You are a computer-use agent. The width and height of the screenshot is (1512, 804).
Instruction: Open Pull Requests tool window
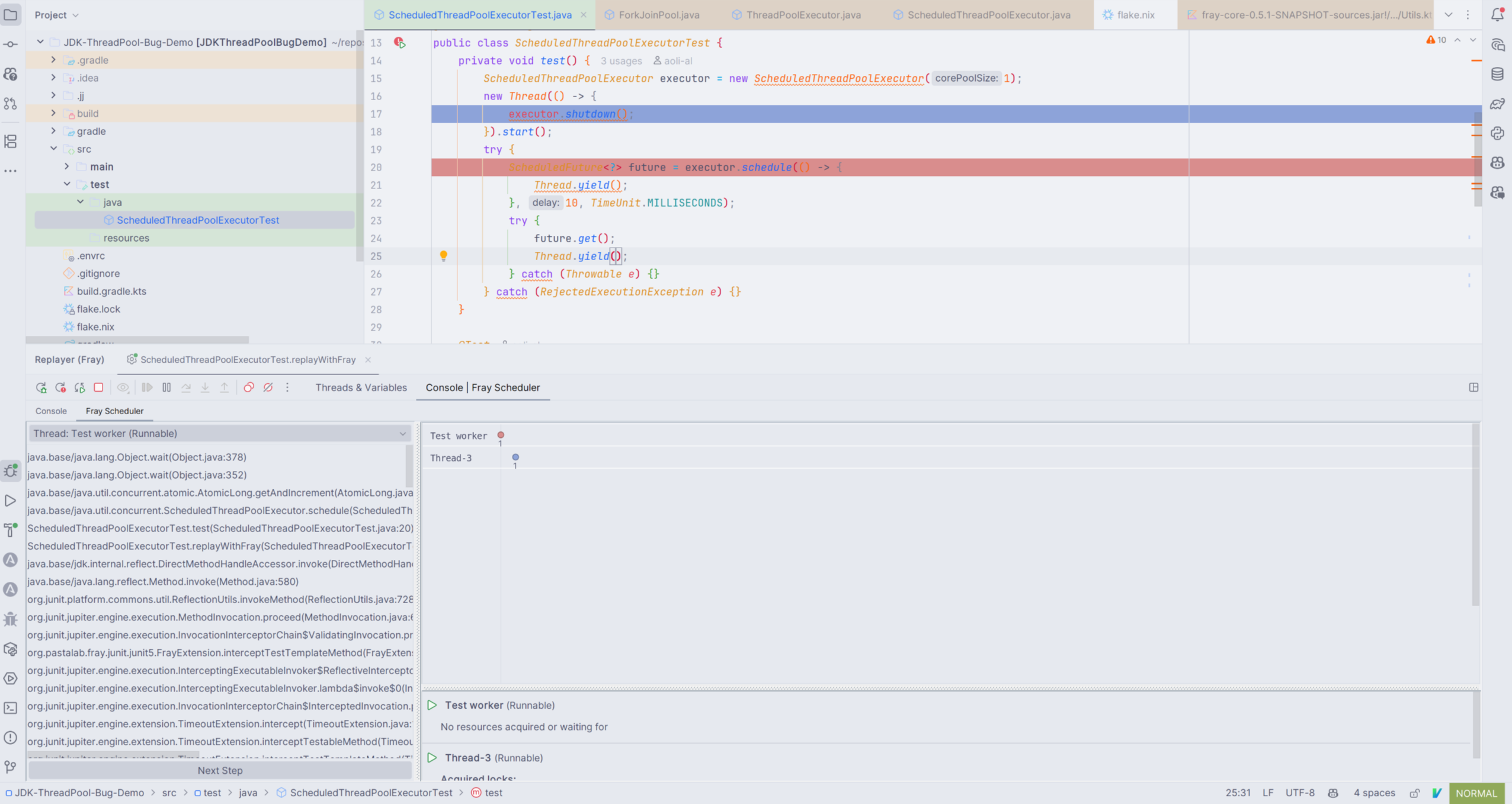[11, 104]
